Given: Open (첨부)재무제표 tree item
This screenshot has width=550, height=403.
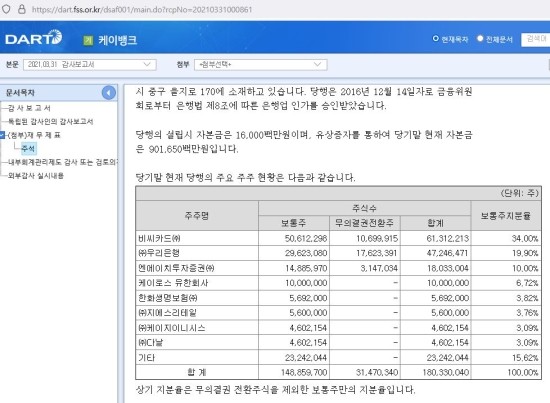Looking at the screenshot, I should point(34,135).
